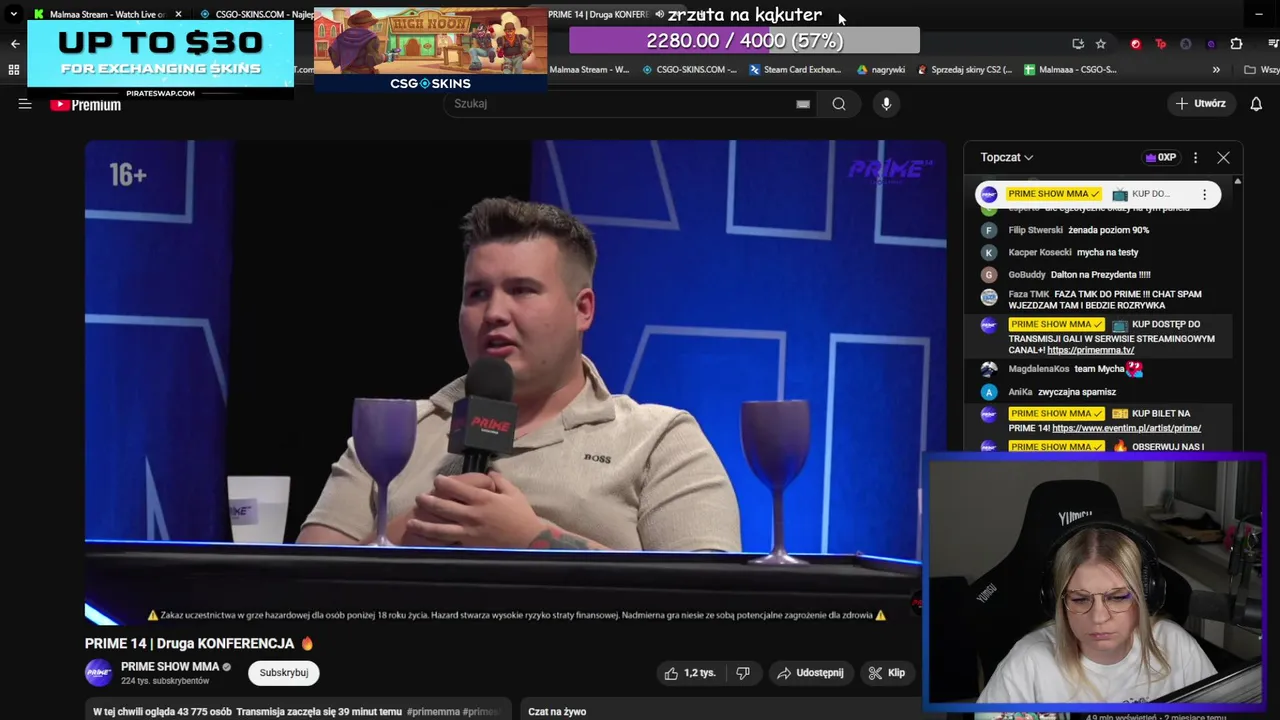The image size is (1280, 720).
Task: Dislike the video with thumbs down
Action: coord(743,673)
